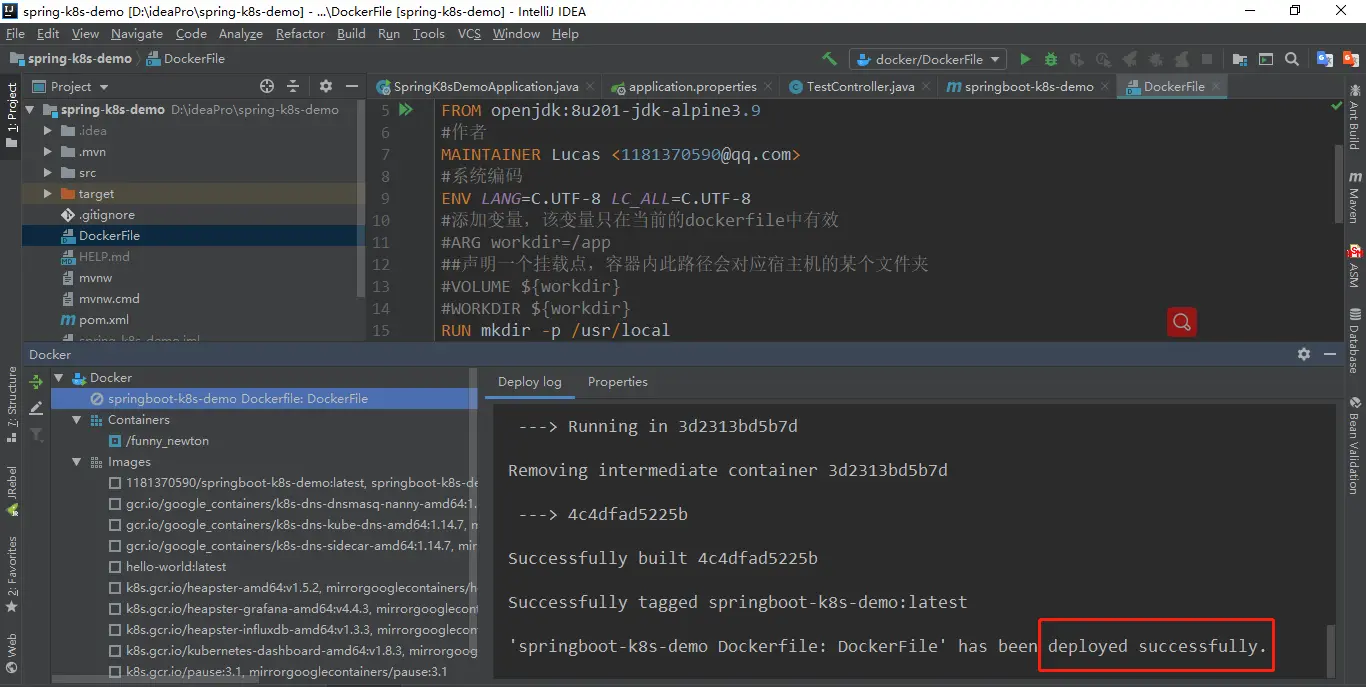The image size is (1366, 687).
Task: Expand the src folder
Action: (48, 172)
